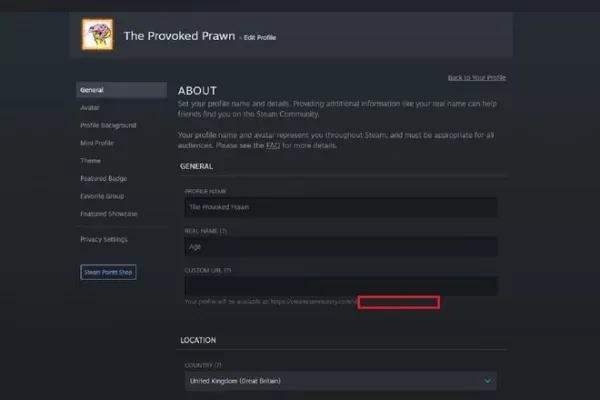600x400 pixels.
Task: Open the General settings tab
Action: (x=121, y=90)
